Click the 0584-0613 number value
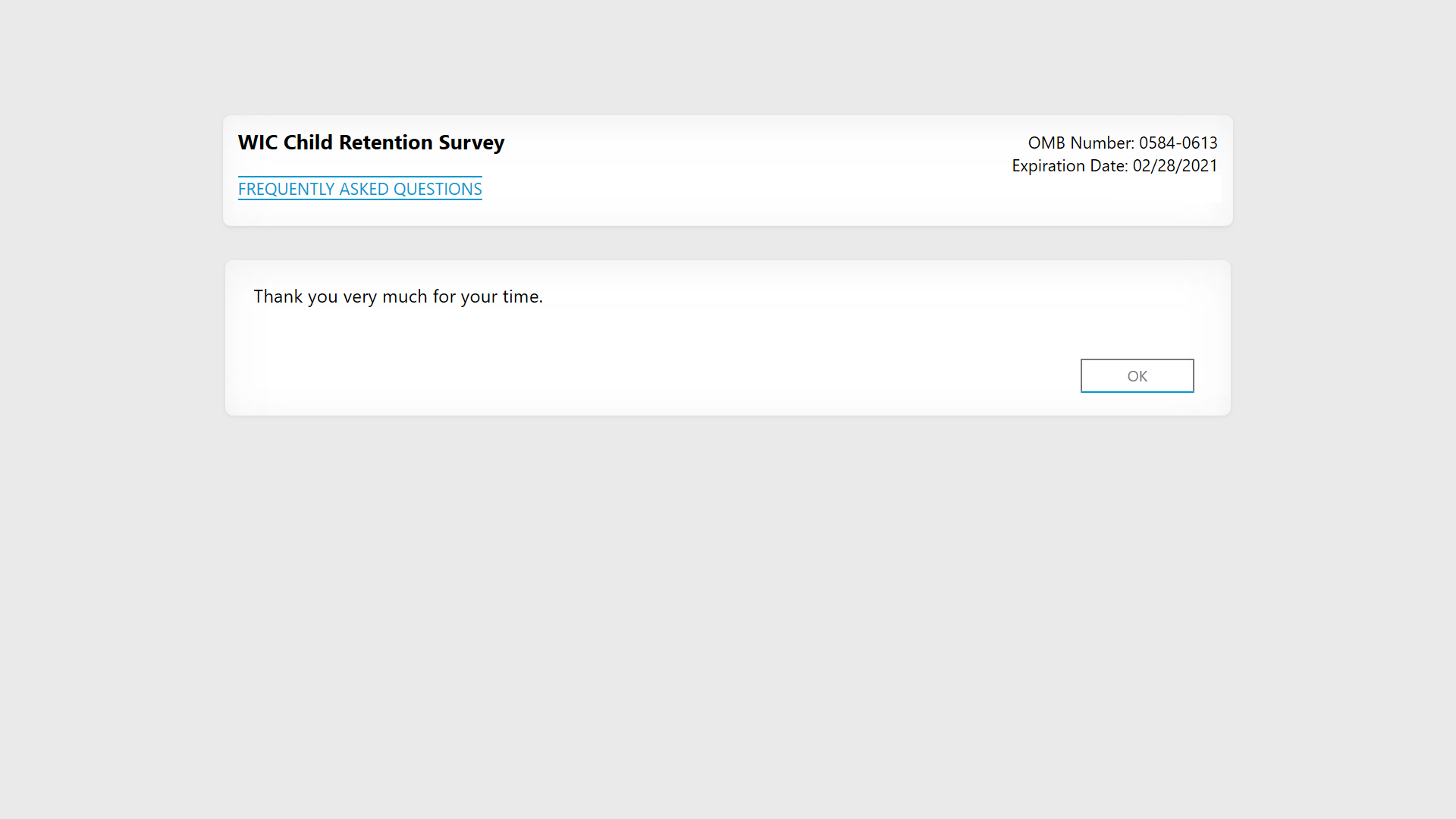Viewport: 1456px width, 819px height. pyautogui.click(x=1178, y=143)
